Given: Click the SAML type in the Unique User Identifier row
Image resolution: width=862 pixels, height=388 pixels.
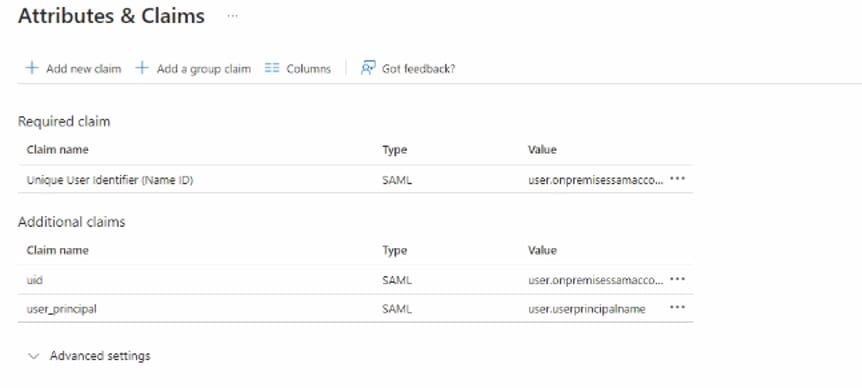Looking at the screenshot, I should (x=397, y=180).
